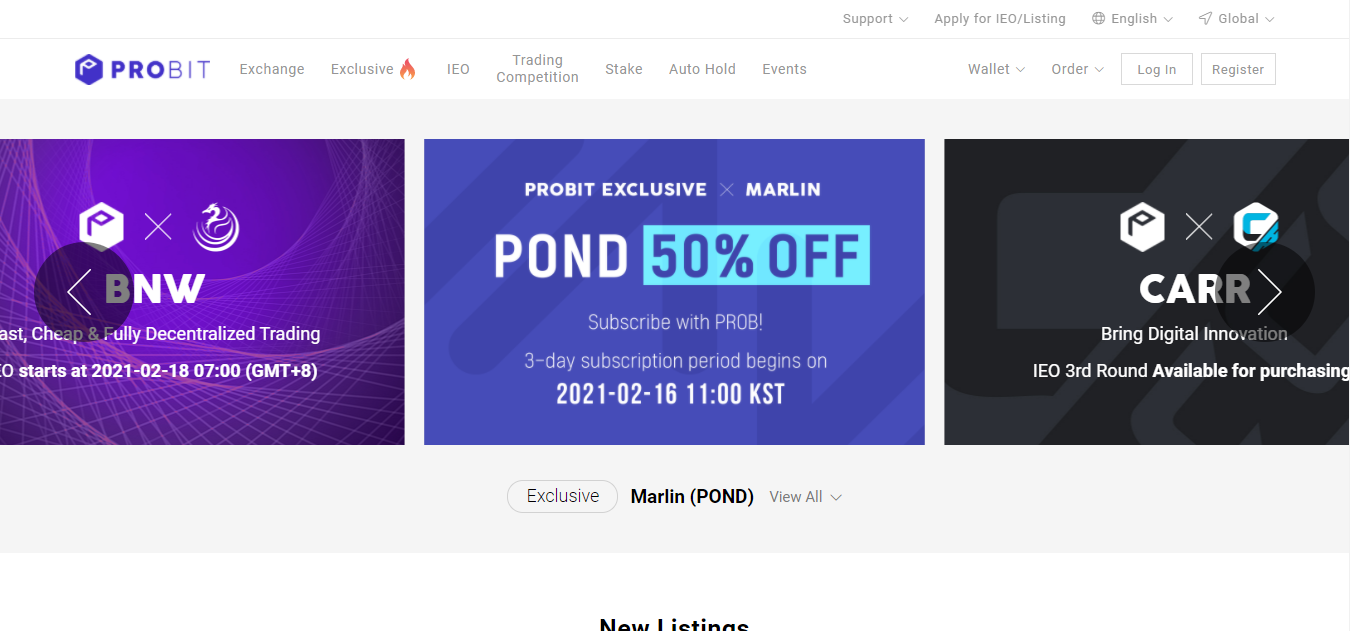Click the POND 50% OFF banner
Viewport: 1350px width, 631px height.
[674, 291]
